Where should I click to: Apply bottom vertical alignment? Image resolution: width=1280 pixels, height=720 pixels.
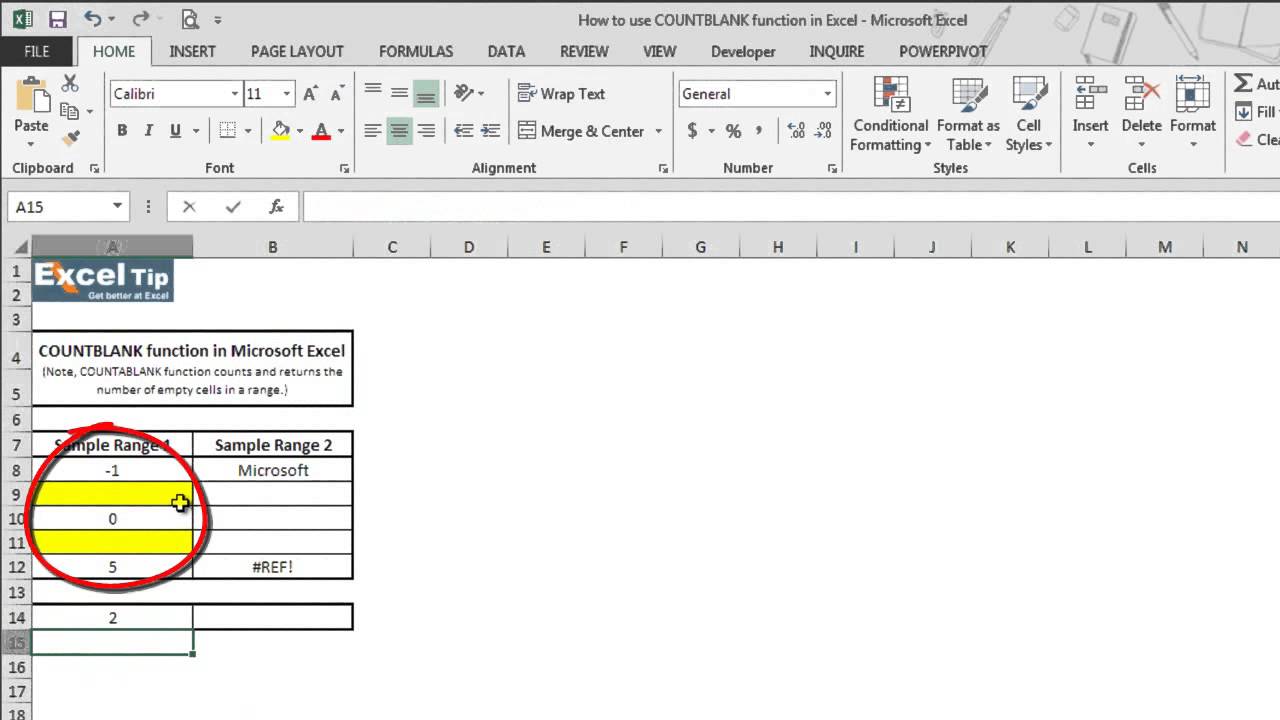tap(426, 93)
